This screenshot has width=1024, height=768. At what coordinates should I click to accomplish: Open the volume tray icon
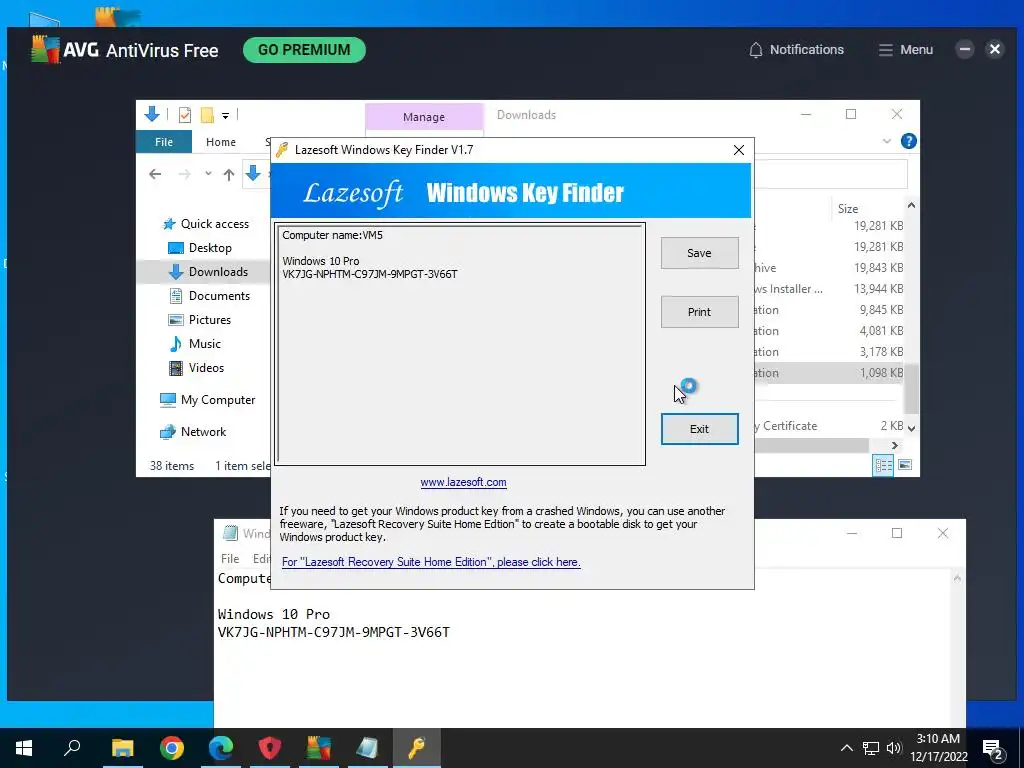[x=894, y=748]
